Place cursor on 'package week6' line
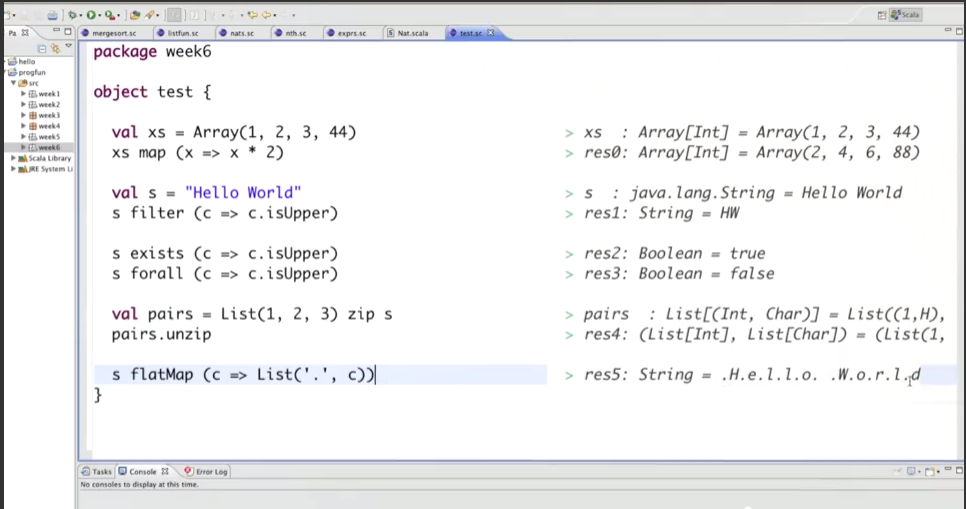Viewport: 966px width, 509px height. click(152, 52)
